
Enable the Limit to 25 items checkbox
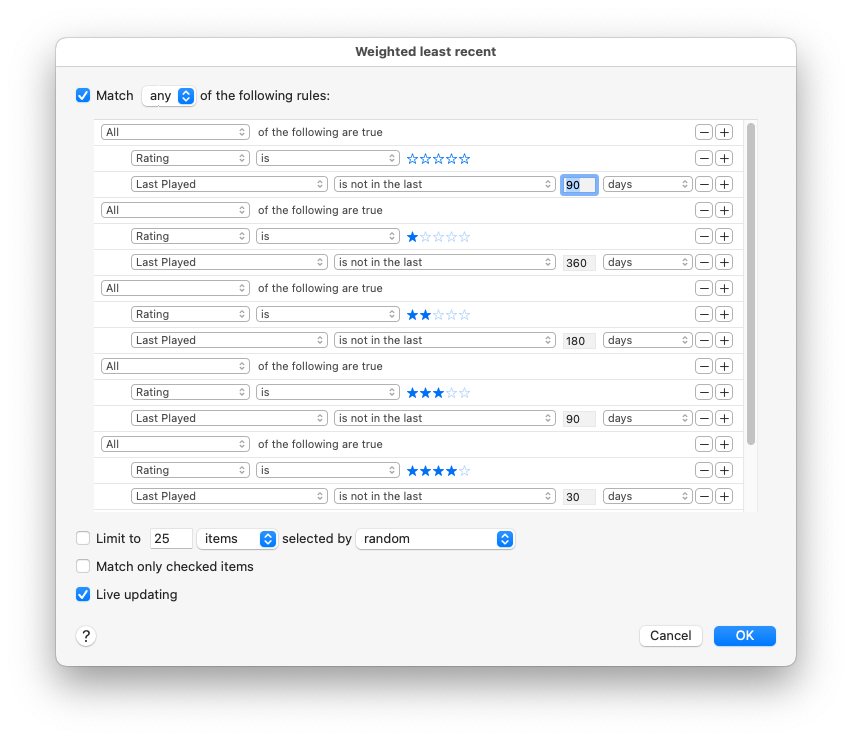click(83, 538)
